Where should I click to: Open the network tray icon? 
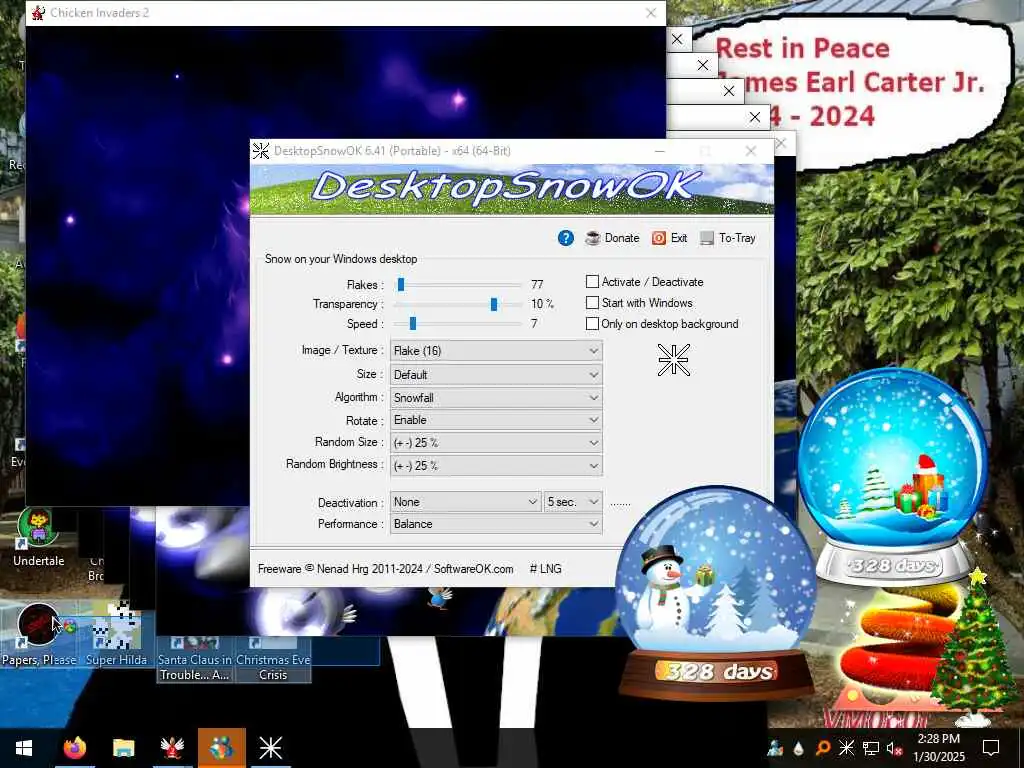pyautogui.click(x=871, y=748)
